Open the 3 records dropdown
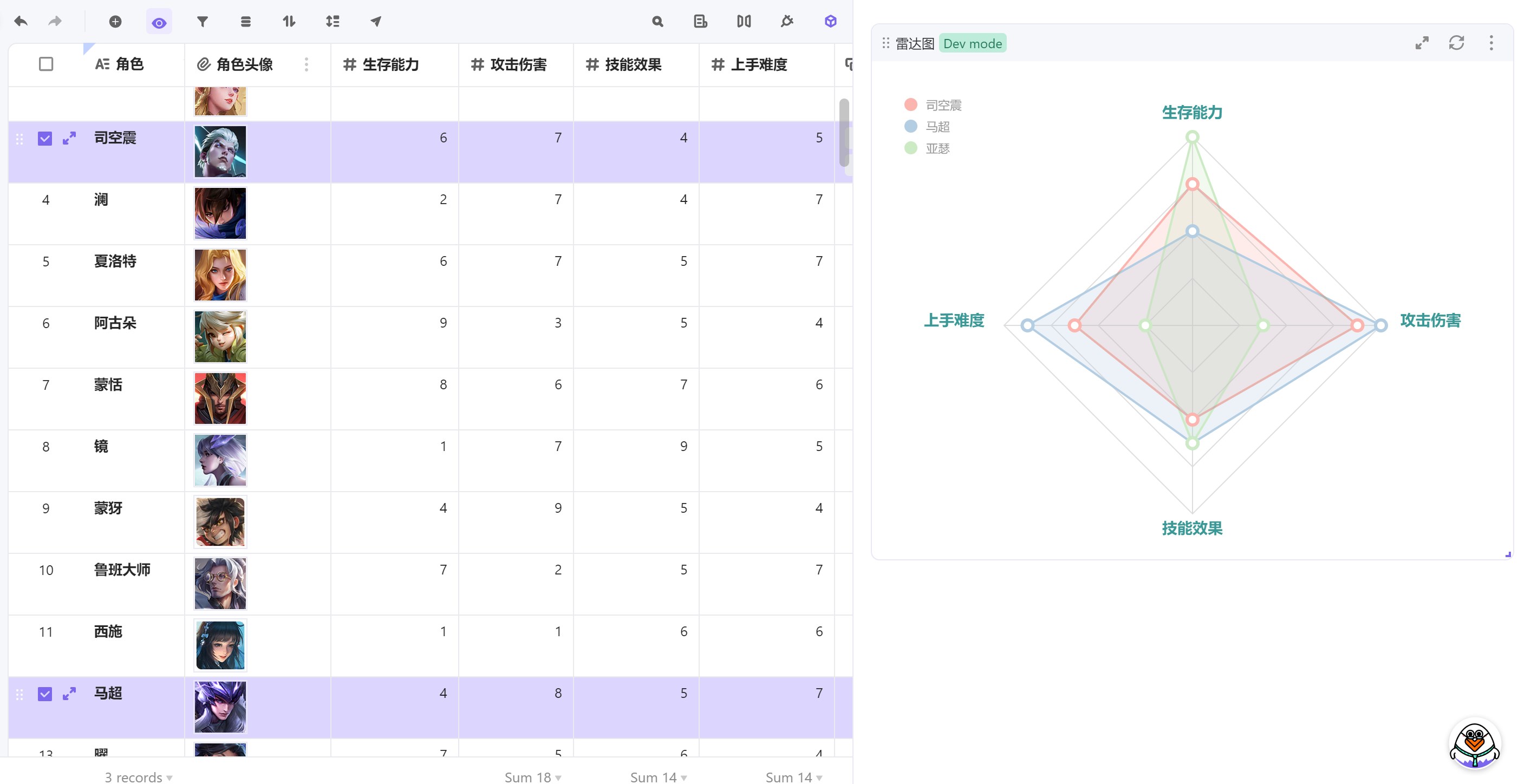This screenshot has width=1518, height=784. pos(139,776)
